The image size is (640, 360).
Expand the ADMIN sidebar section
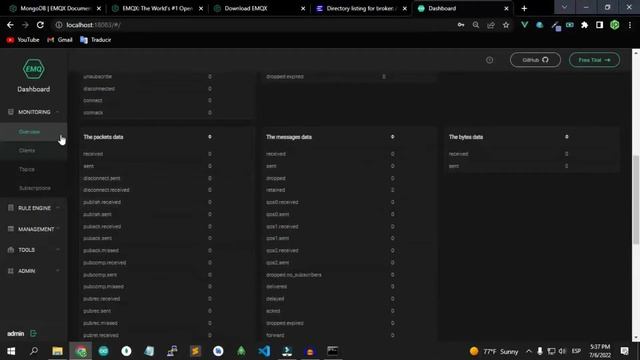click(x=34, y=271)
